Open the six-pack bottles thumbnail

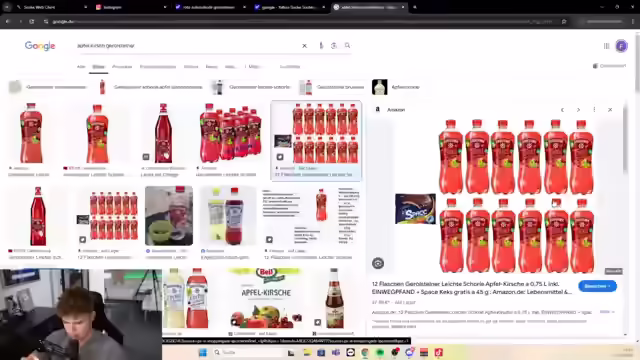click(230, 133)
